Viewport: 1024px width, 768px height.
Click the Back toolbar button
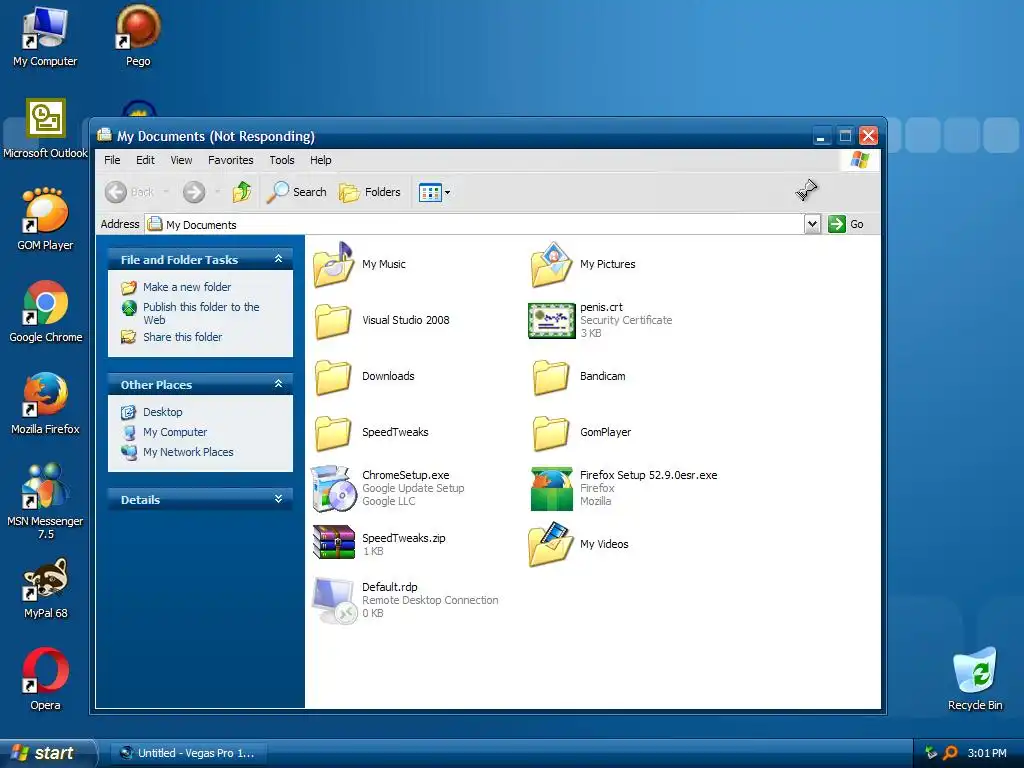point(130,192)
